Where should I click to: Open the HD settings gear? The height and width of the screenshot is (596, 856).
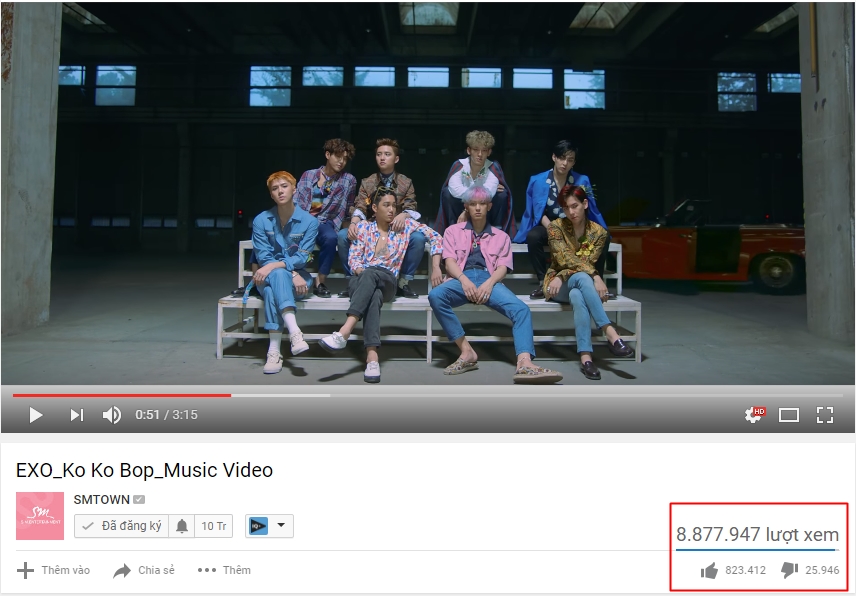(x=754, y=415)
